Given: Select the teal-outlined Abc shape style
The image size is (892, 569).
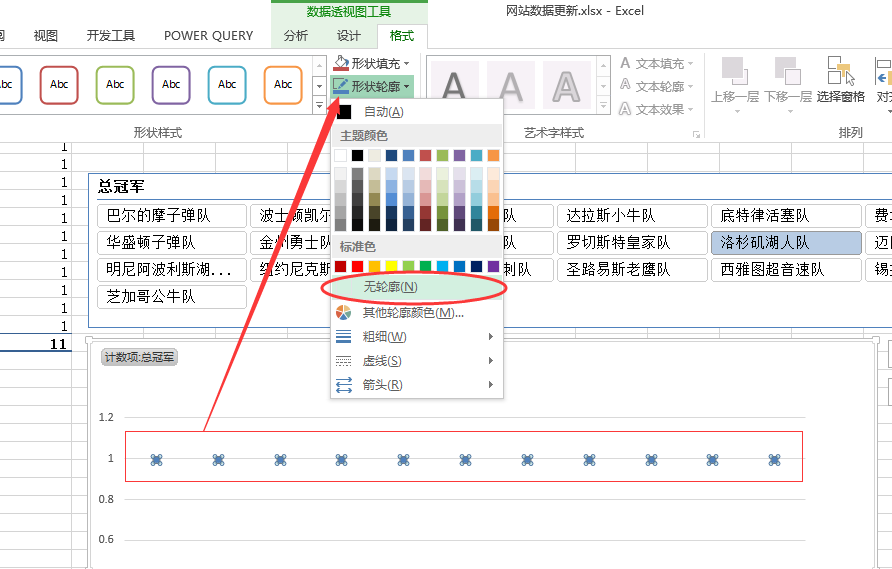Looking at the screenshot, I should coord(227,85).
